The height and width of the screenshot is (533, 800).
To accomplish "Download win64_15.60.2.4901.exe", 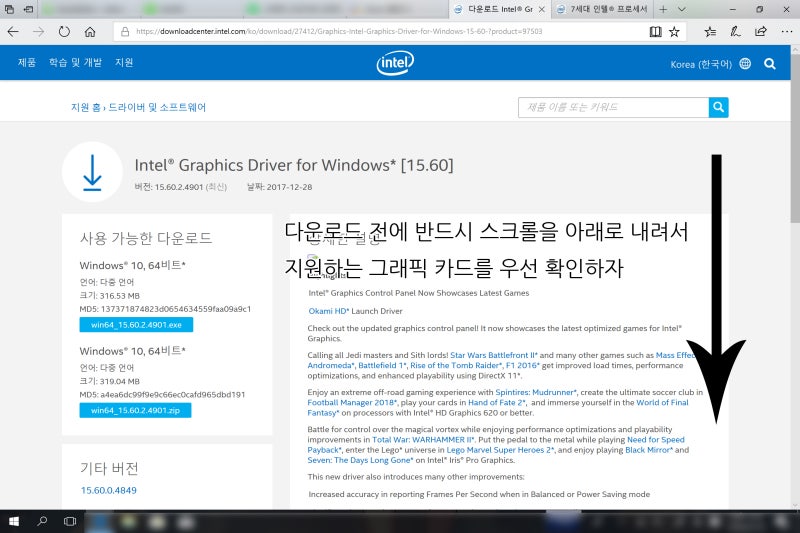I will pos(136,324).
